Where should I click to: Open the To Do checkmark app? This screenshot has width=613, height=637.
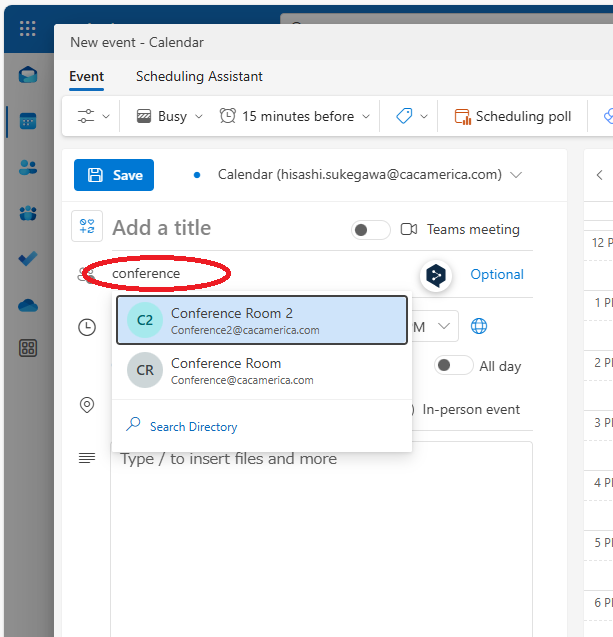28,259
